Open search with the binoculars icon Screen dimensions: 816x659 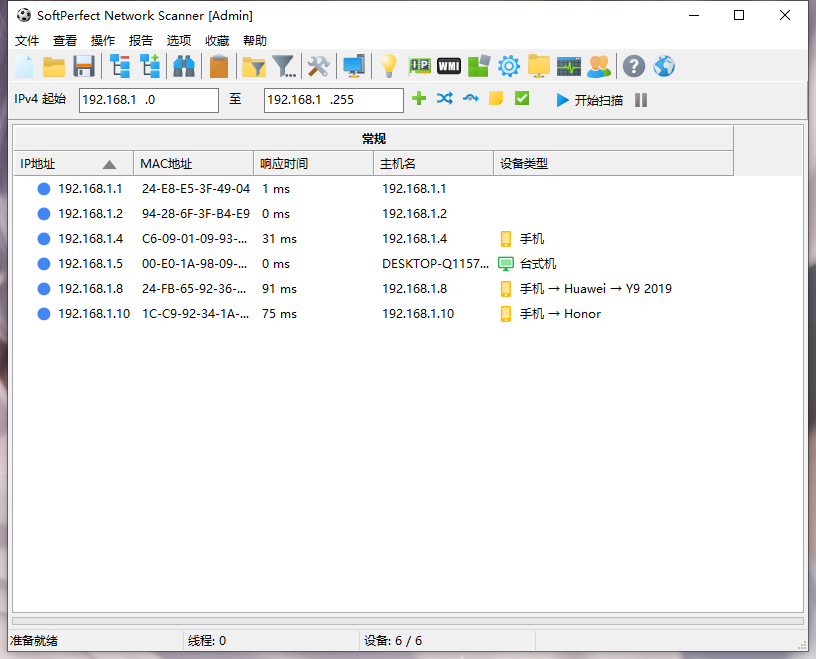184,66
